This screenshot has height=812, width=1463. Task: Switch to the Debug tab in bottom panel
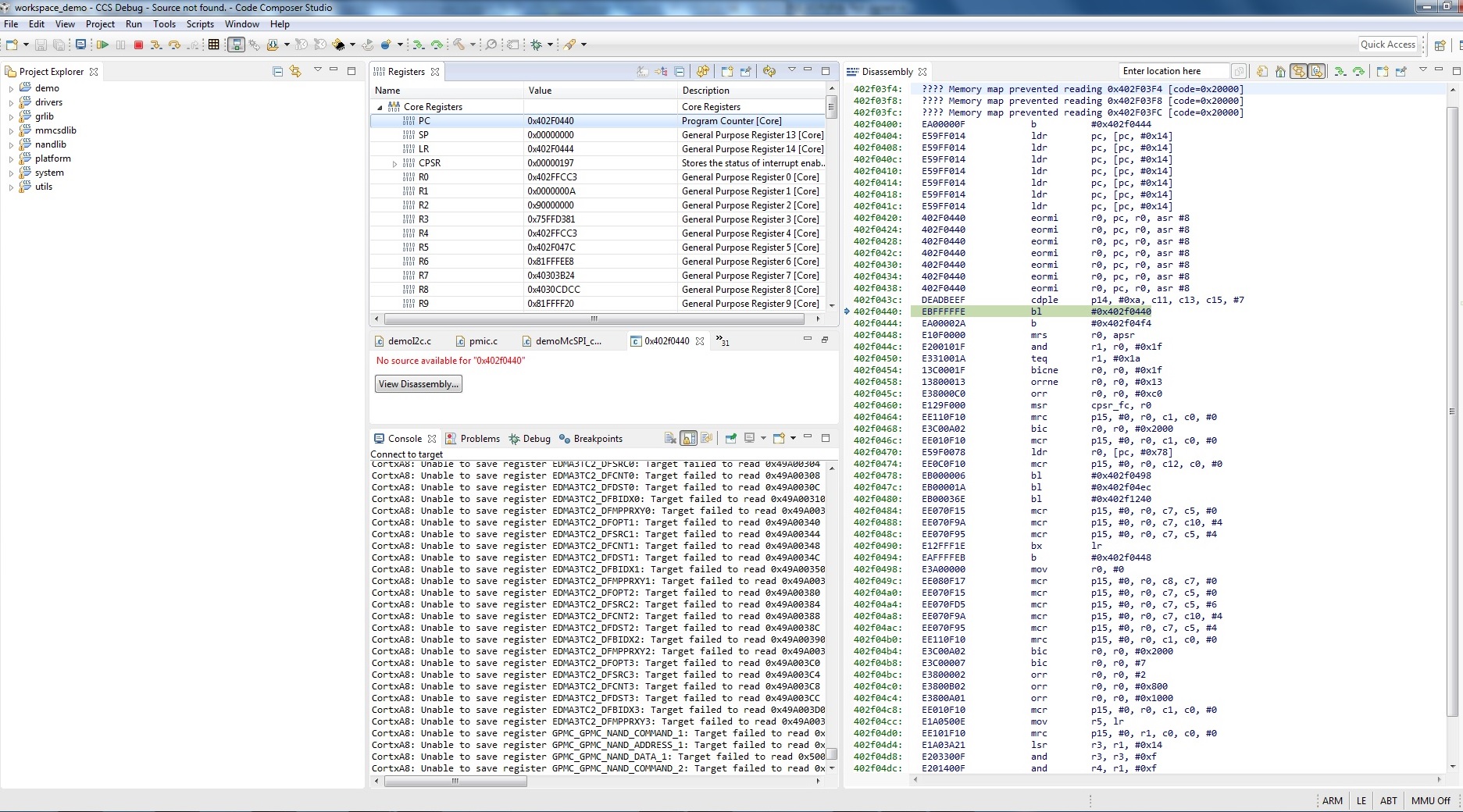(530, 439)
